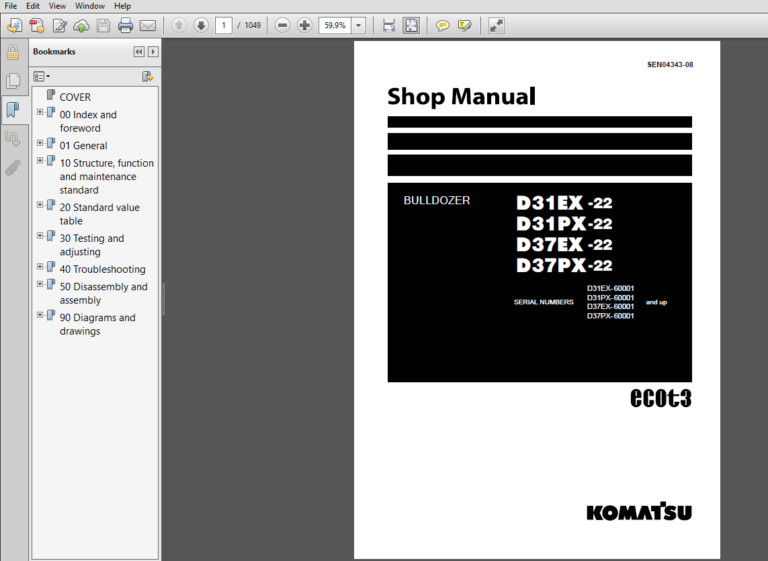This screenshot has width=768, height=561.
Task: Expand the 40 Troubleshooting bookmark
Action: pyautogui.click(x=40, y=267)
